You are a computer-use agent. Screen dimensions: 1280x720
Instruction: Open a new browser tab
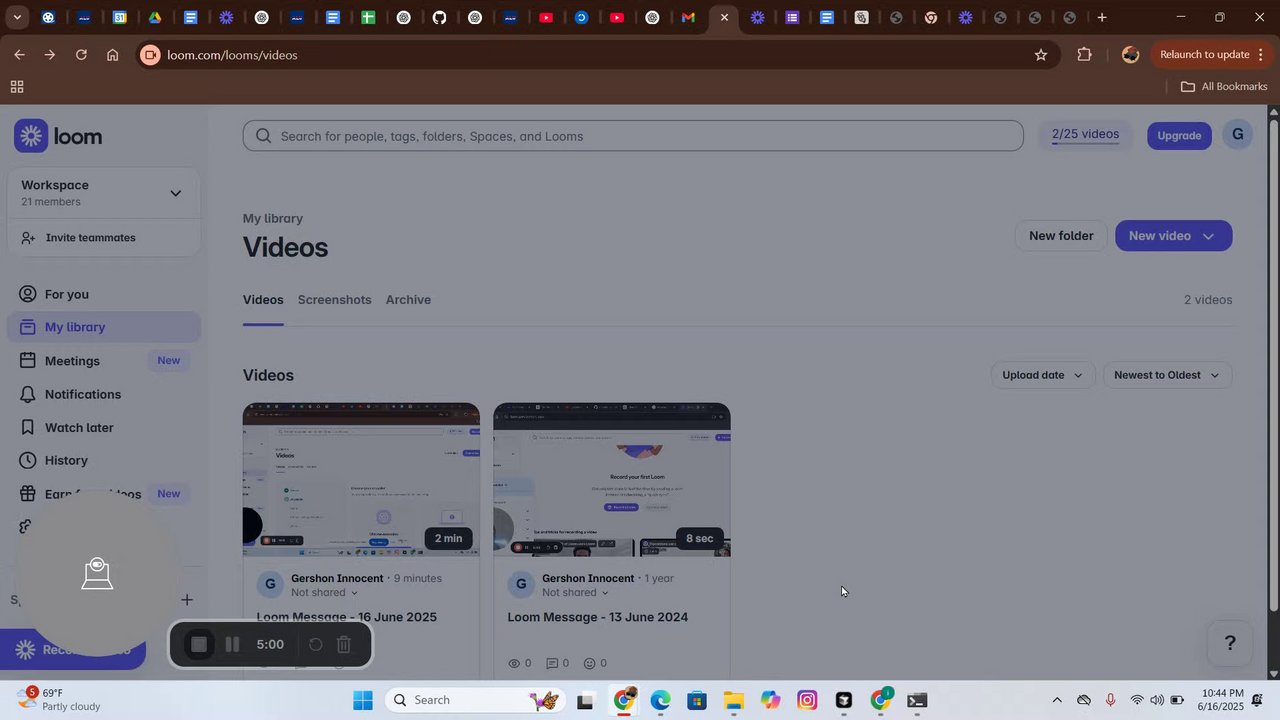[1102, 17]
